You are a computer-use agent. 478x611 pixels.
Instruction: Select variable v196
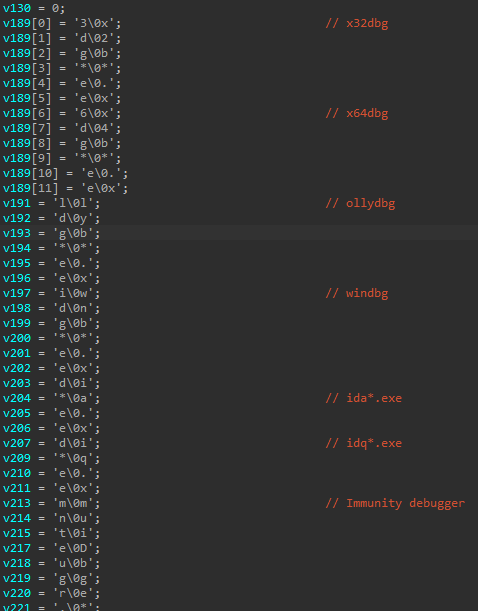point(17,279)
